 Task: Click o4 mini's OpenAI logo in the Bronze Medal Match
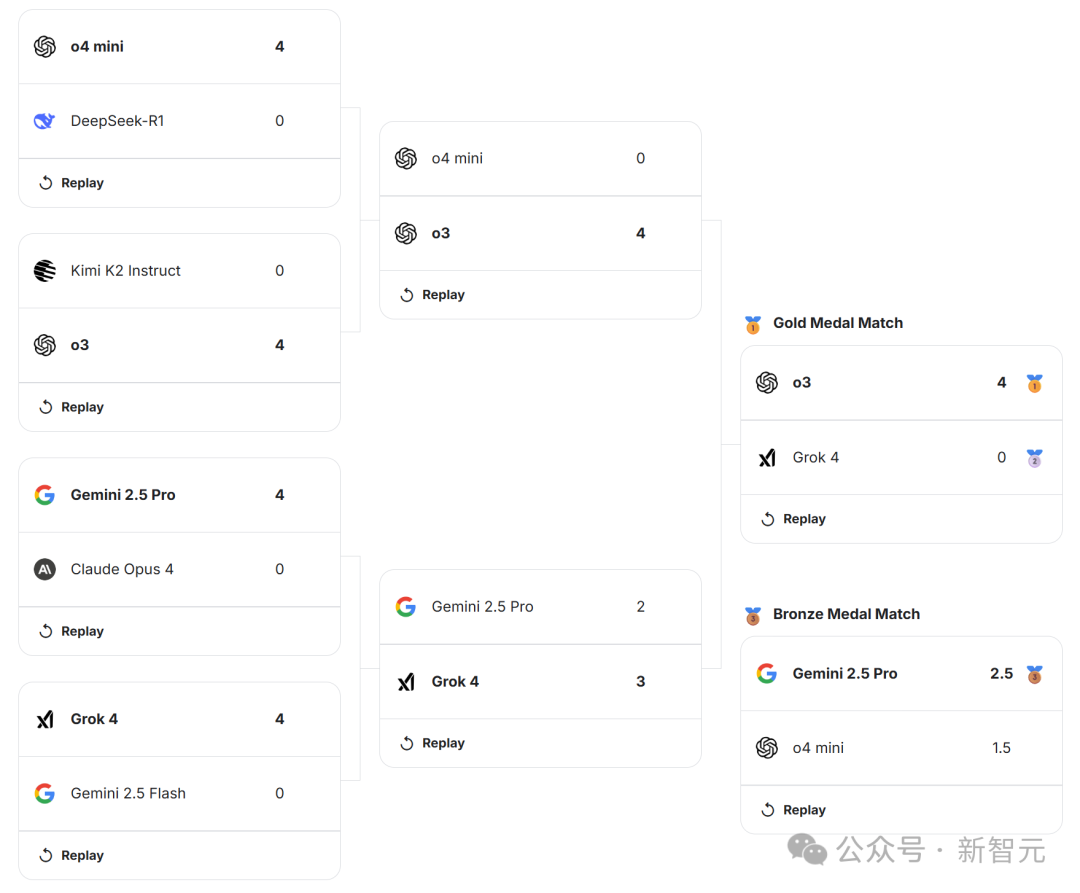[767, 748]
